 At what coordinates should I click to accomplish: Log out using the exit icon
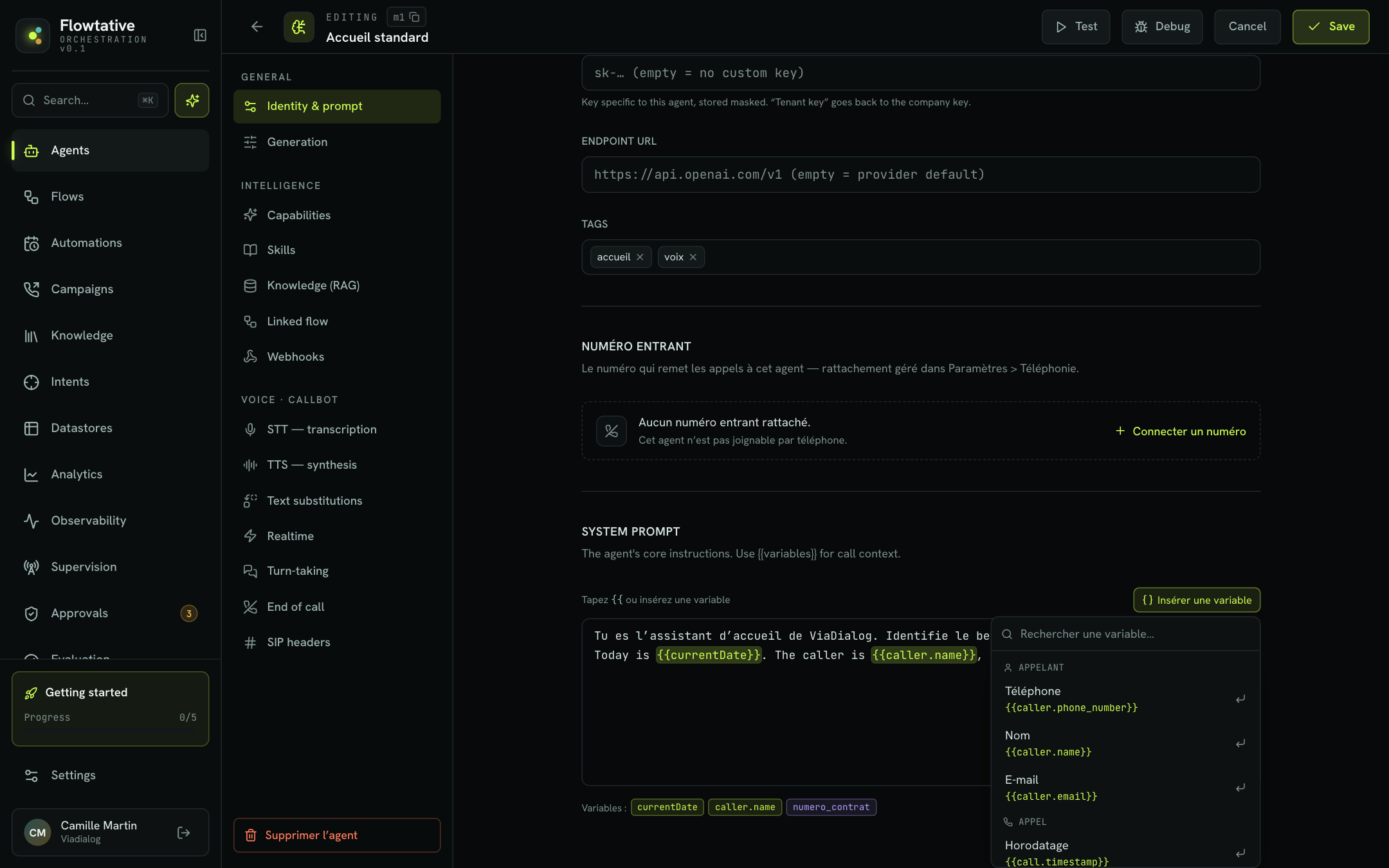coord(184,833)
